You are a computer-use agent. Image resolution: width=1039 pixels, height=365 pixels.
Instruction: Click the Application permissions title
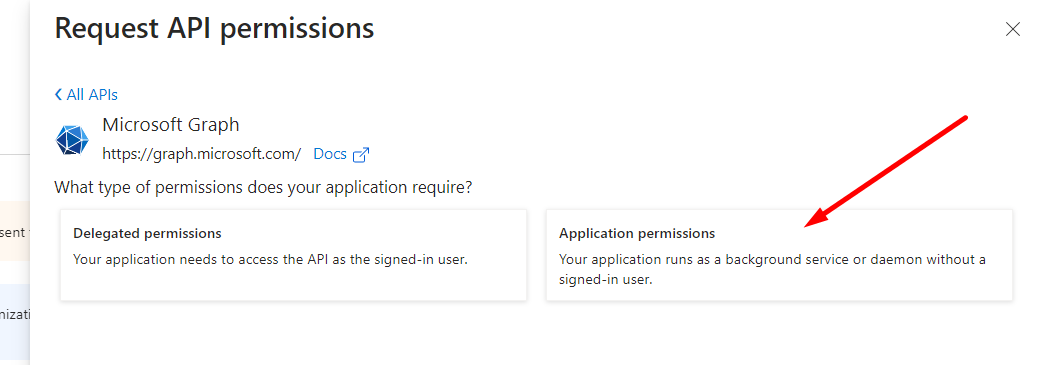637,233
